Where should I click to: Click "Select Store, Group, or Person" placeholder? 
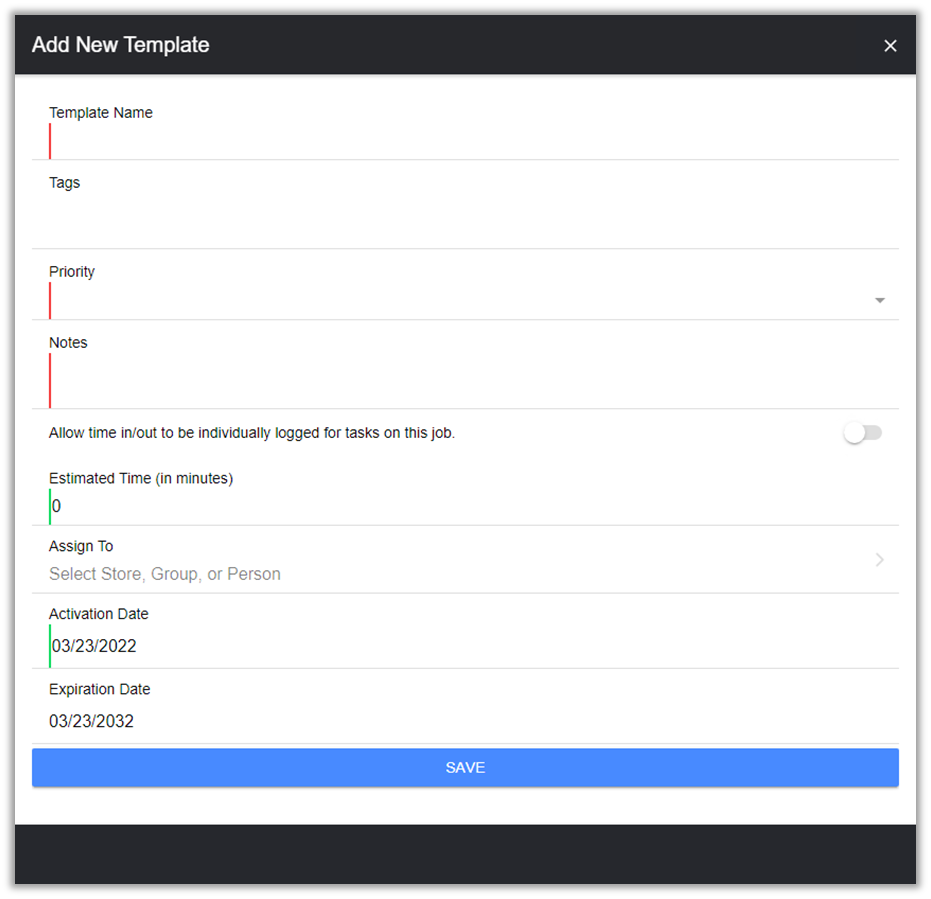tap(165, 574)
